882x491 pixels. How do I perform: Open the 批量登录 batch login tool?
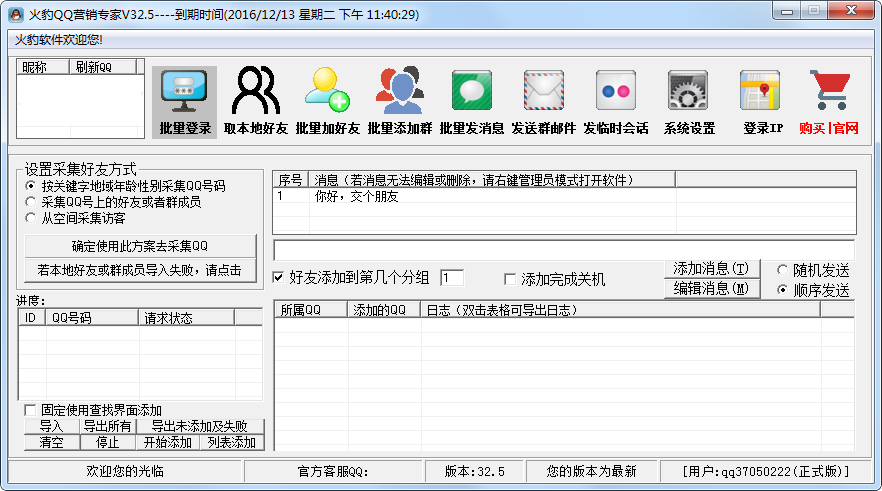(185, 101)
